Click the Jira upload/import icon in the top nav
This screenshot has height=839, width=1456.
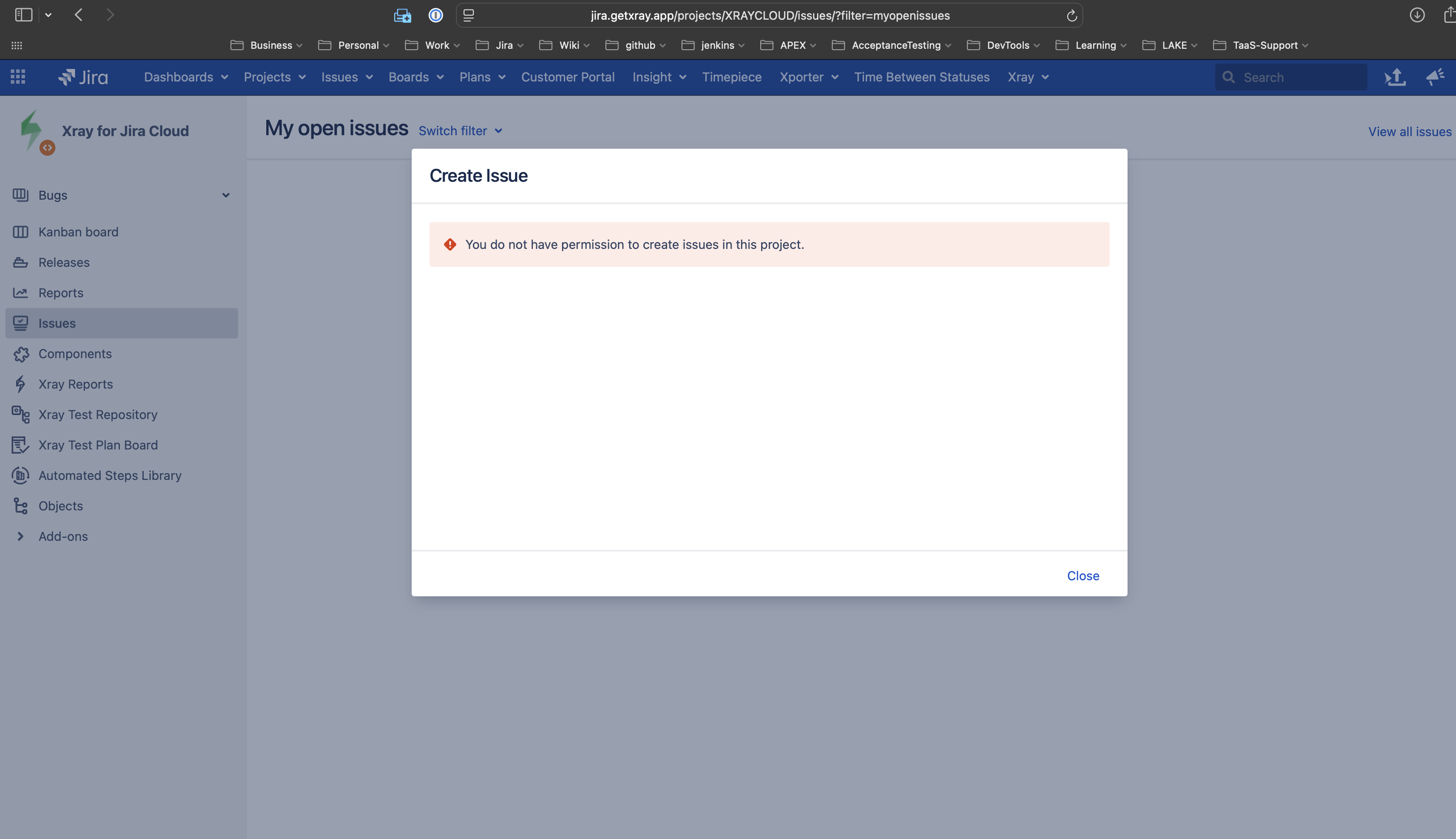click(x=1395, y=77)
